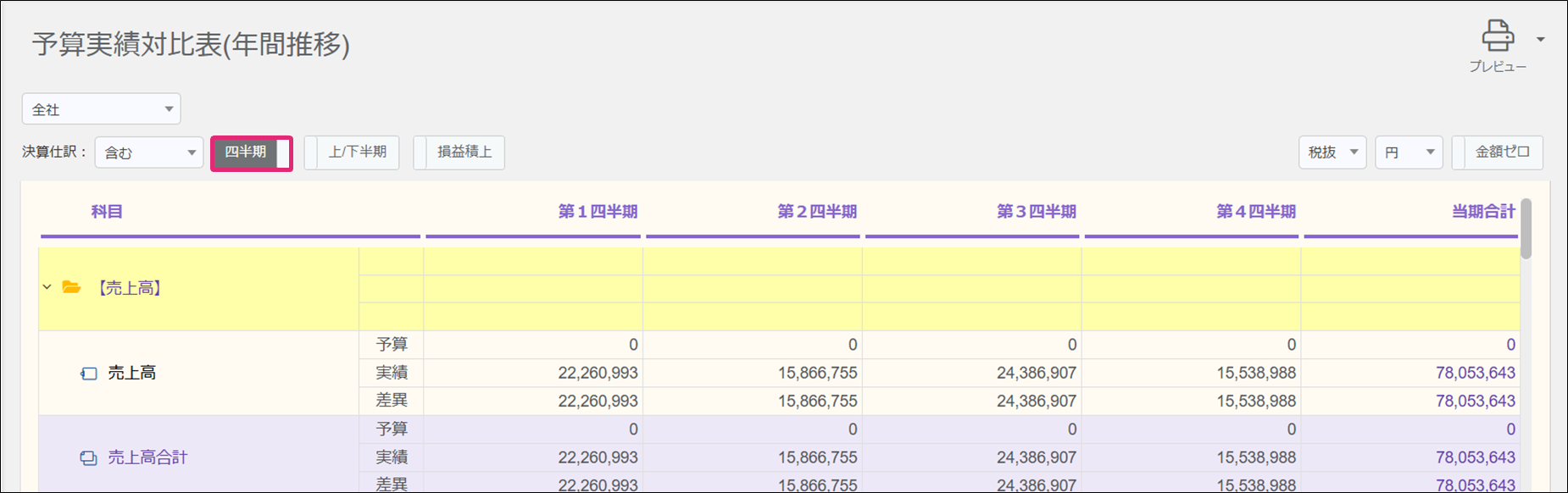Click the 第1四半期 column header

598,212
